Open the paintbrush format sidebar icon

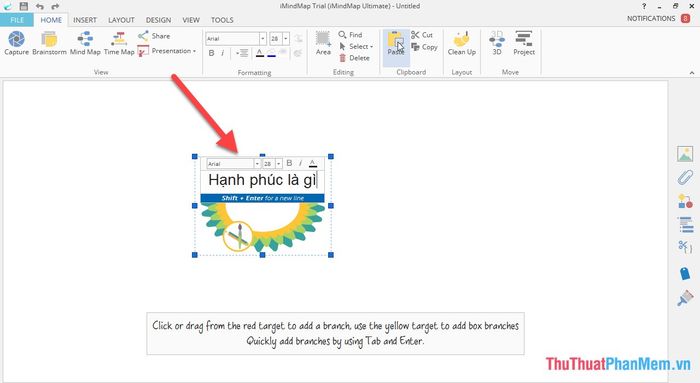(x=685, y=298)
